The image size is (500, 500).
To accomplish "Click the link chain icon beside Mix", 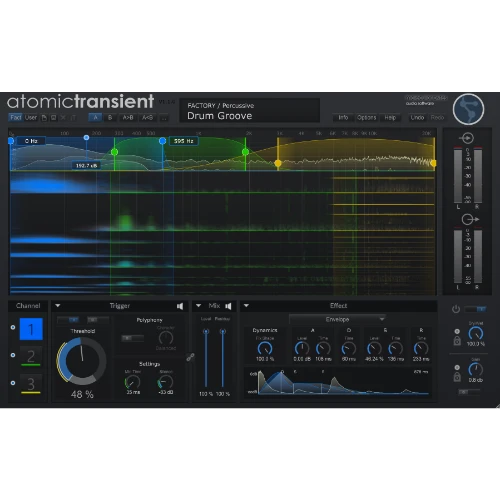I will pos(190,357).
